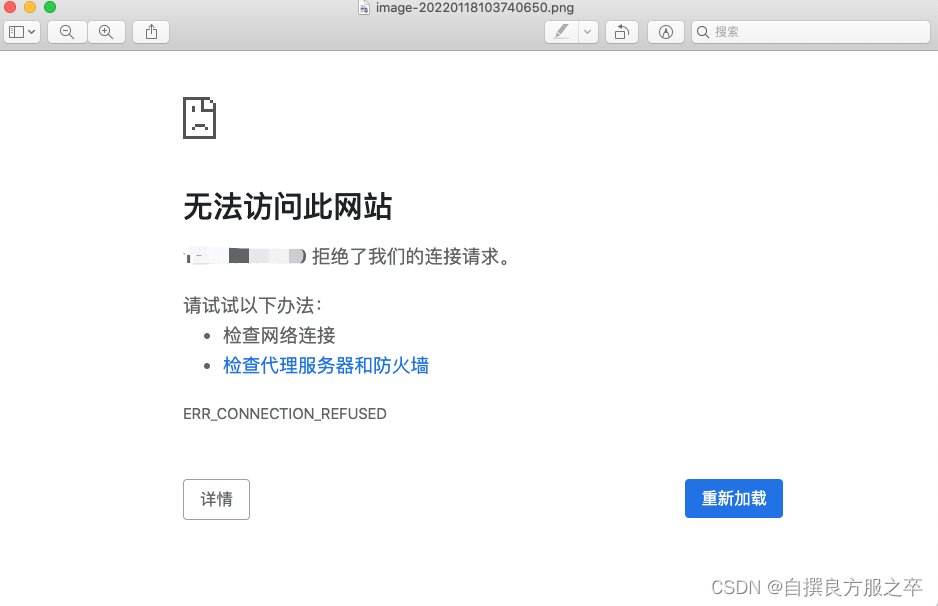Click the 检查网络连接 list item
The image size is (938, 606).
click(279, 336)
